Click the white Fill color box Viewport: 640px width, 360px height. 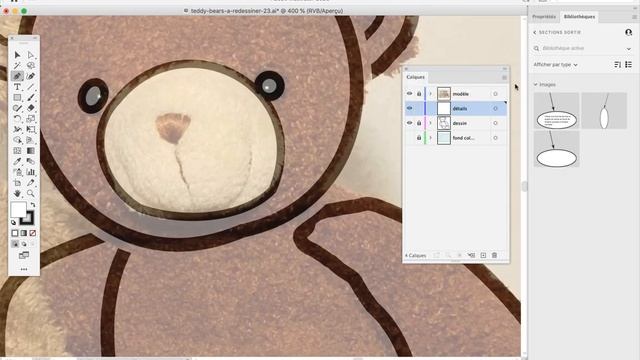pyautogui.click(x=18, y=209)
